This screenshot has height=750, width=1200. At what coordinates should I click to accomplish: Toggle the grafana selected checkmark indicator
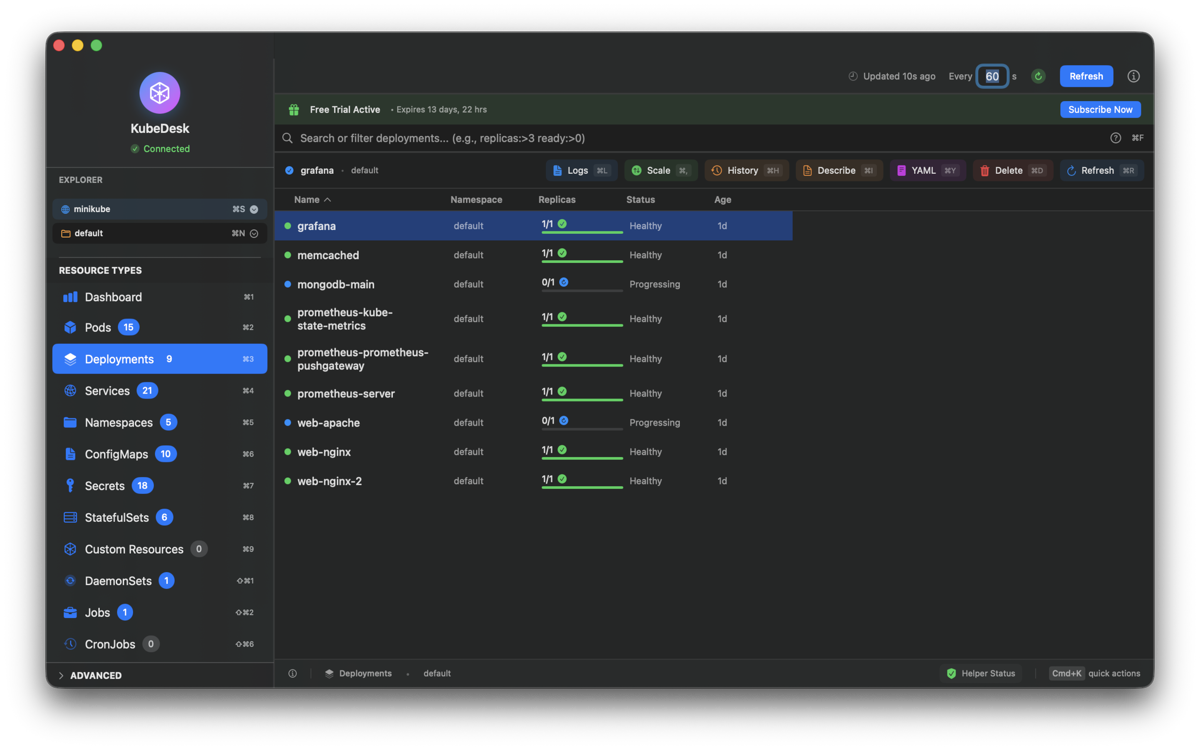290,171
